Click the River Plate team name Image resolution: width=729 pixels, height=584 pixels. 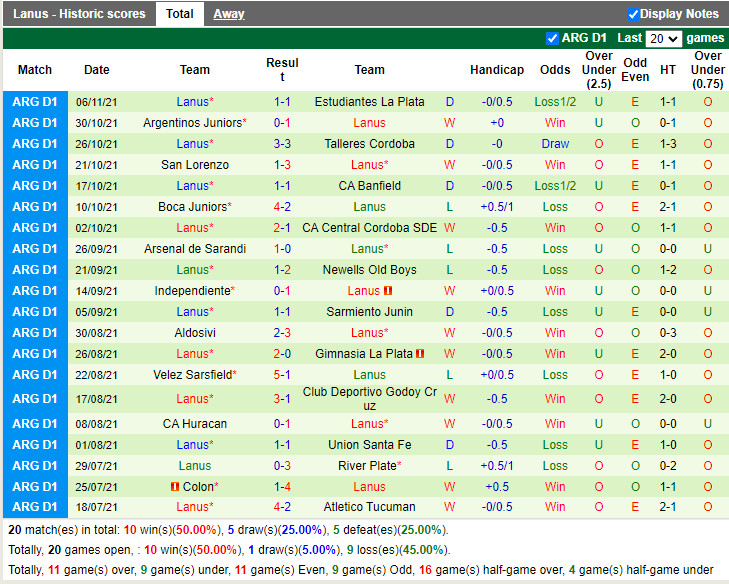point(369,466)
